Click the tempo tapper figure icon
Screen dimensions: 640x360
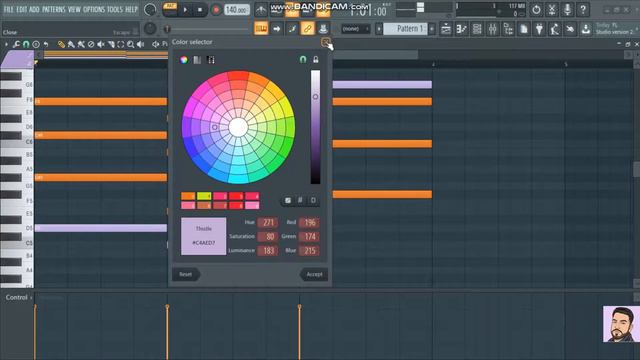click(x=555, y=29)
